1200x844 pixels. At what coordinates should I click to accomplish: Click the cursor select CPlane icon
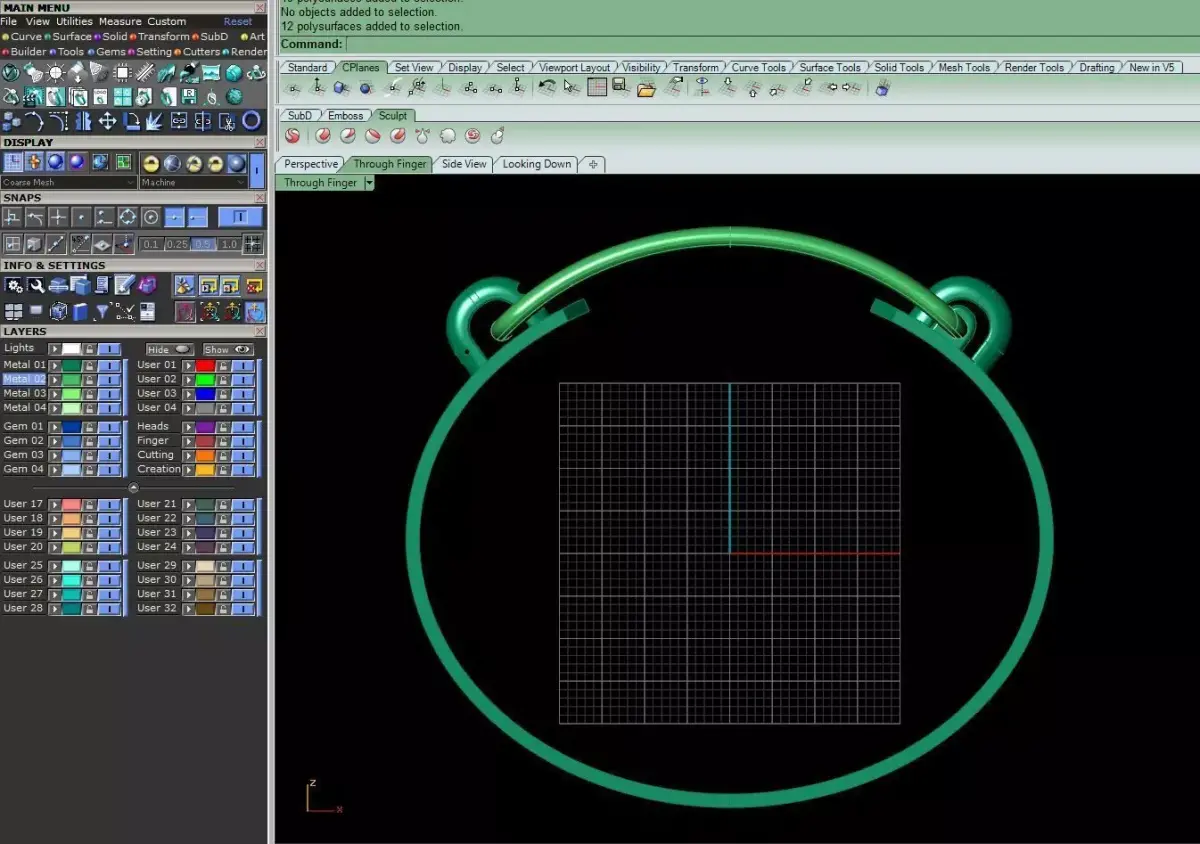click(x=571, y=88)
